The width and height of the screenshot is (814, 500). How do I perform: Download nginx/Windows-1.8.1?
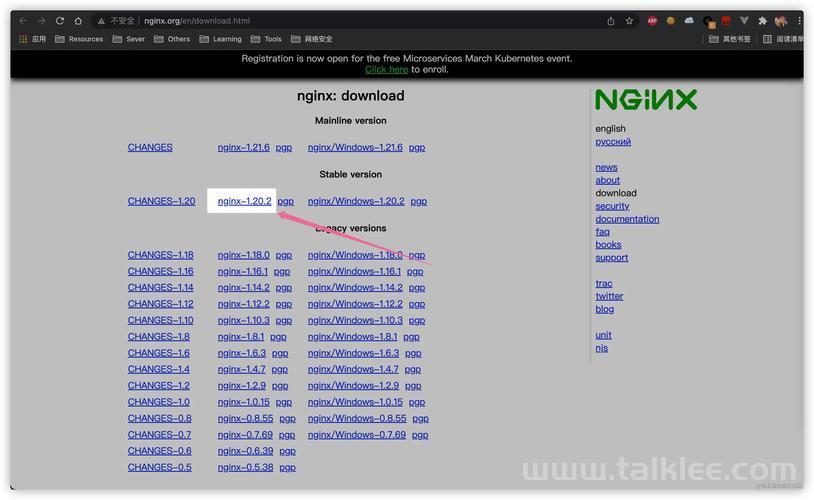[x=352, y=336]
